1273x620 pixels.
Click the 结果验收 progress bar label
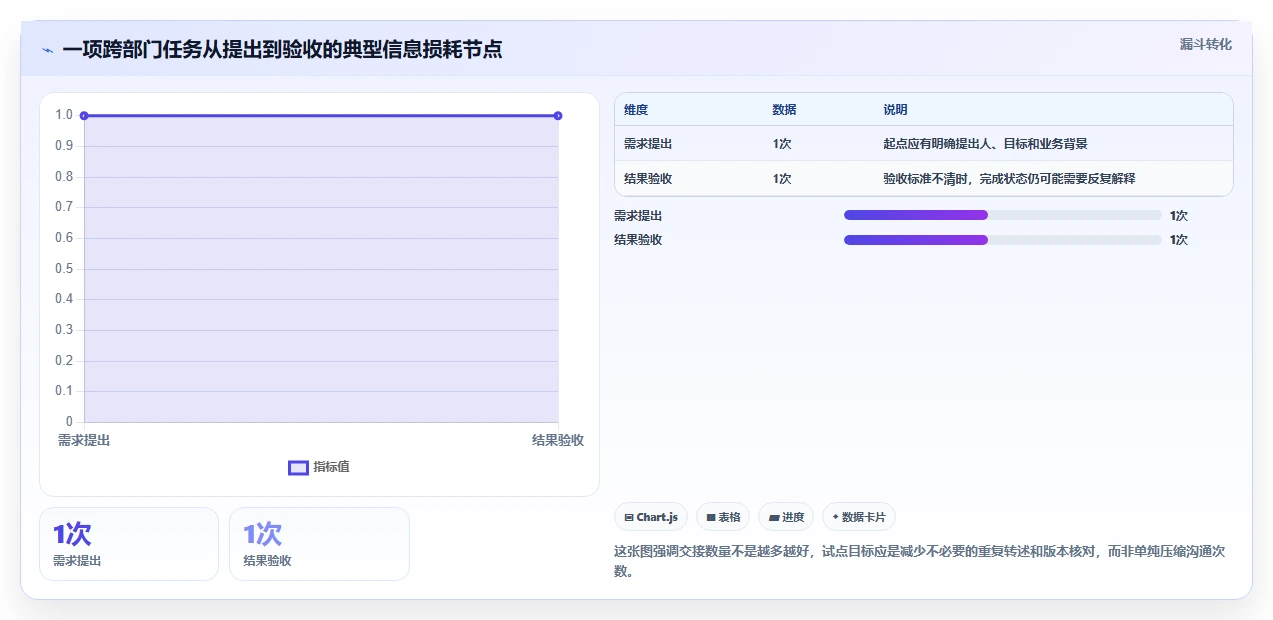coord(638,240)
